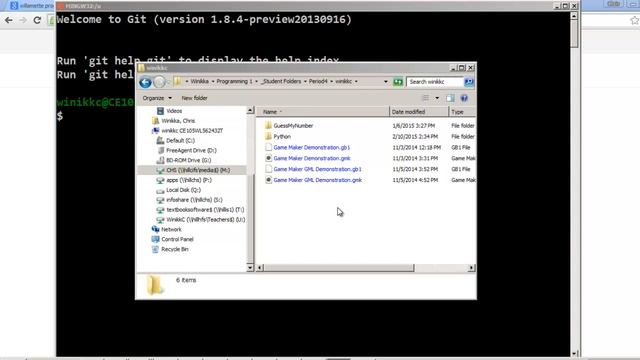
Task: Expand the arrow after Programming 1 breadcrumb
Action: (x=256, y=82)
